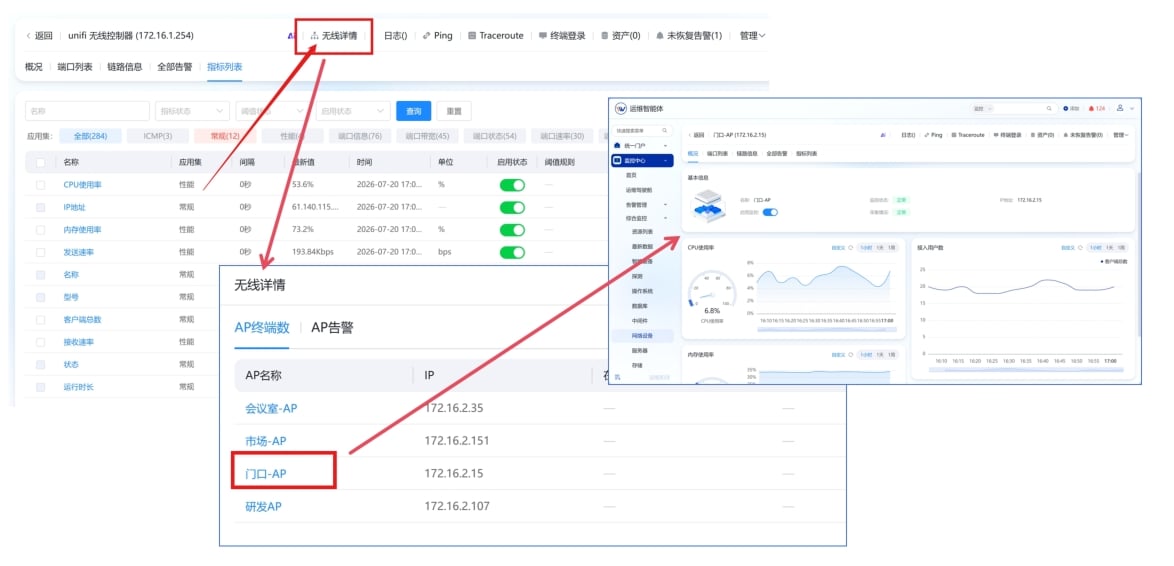Toggle the enable switch for IP地址 row
This screenshot has height=566, width=1174.
pyautogui.click(x=512, y=207)
